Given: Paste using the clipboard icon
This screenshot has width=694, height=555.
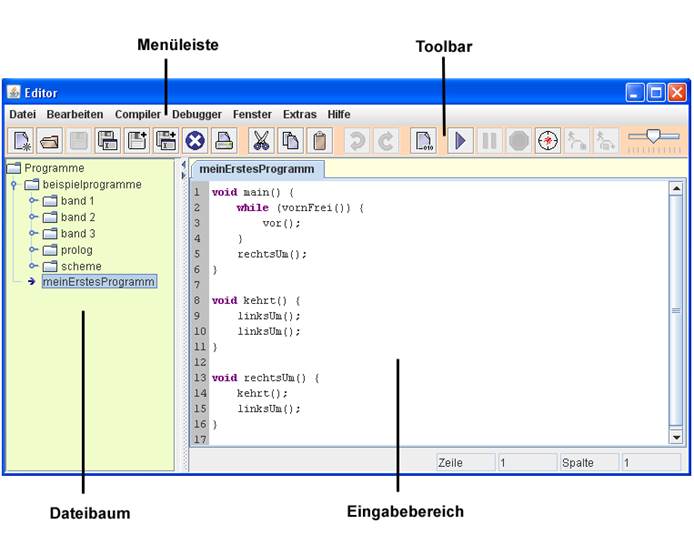Looking at the screenshot, I should coord(319,141).
